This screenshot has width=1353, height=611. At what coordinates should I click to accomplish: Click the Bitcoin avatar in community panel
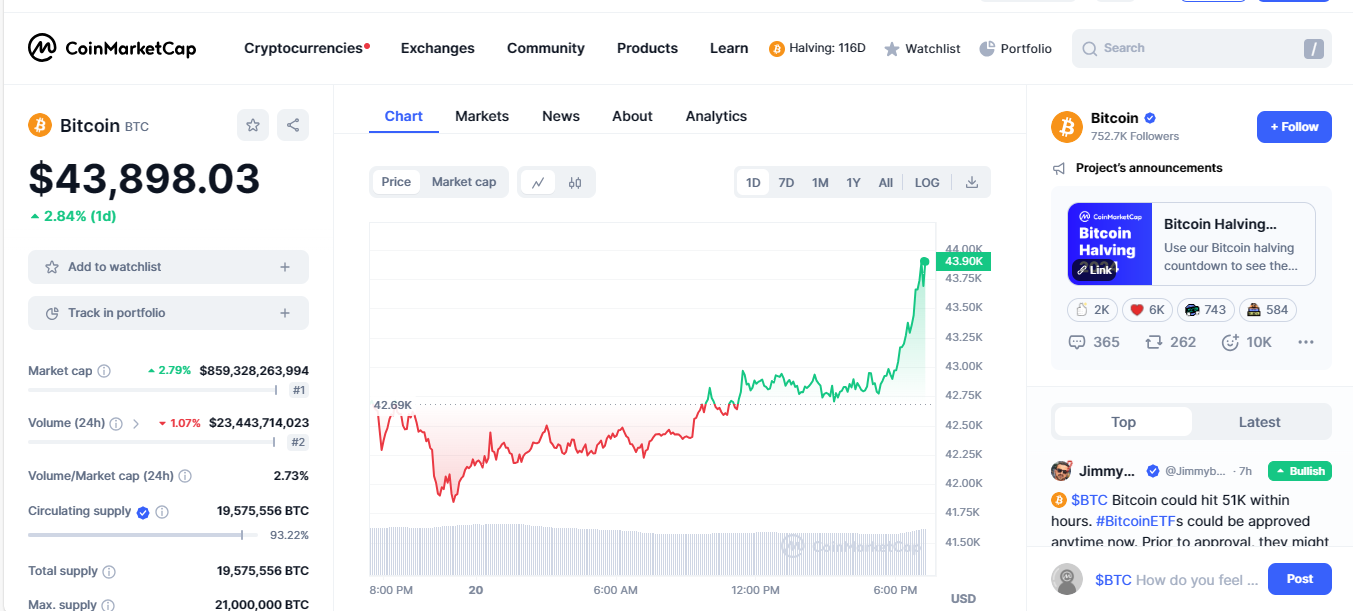coord(1067,127)
